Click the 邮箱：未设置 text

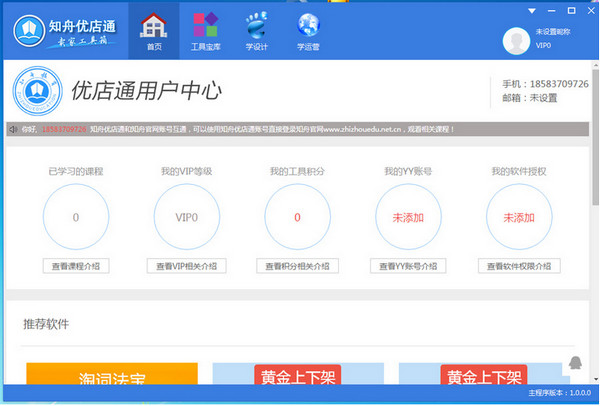click(x=530, y=98)
